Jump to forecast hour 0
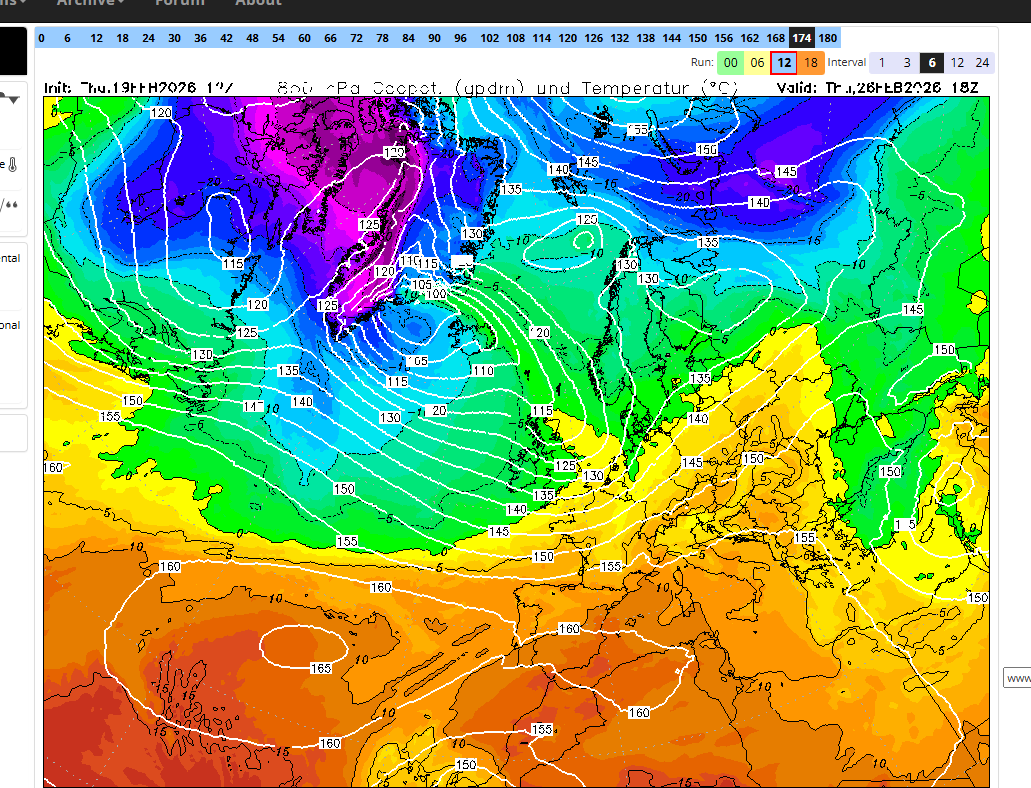Image resolution: width=1031 pixels, height=788 pixels. click(41, 38)
